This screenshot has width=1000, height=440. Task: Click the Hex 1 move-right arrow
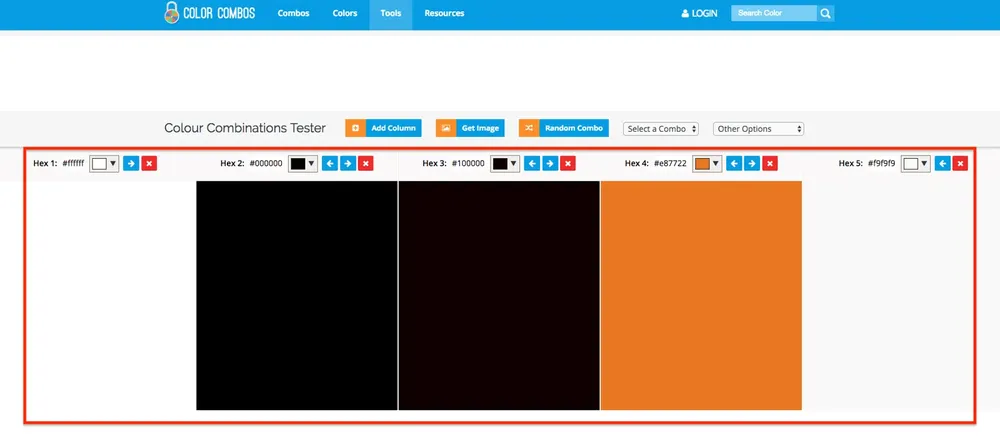coord(131,164)
